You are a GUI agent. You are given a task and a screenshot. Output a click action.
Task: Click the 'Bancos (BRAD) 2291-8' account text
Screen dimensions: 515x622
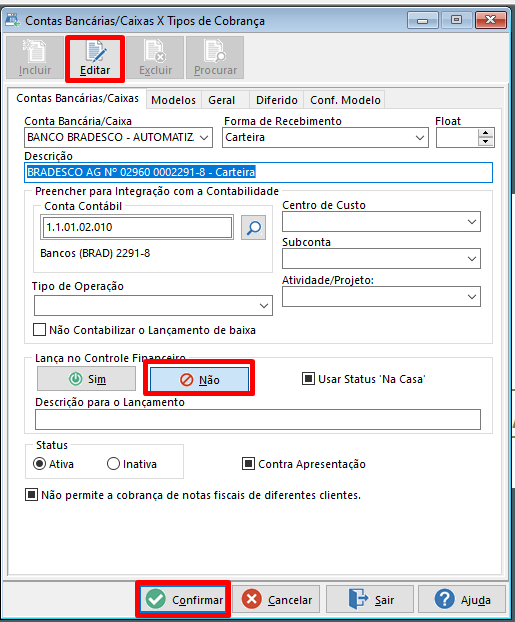point(95,253)
